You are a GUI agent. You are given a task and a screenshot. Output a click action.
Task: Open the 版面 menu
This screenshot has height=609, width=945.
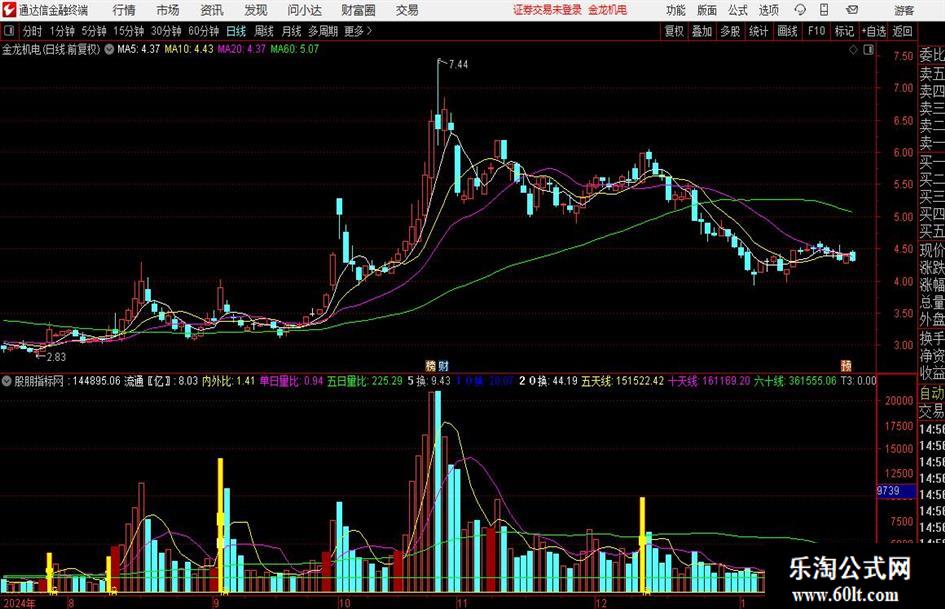(706, 10)
